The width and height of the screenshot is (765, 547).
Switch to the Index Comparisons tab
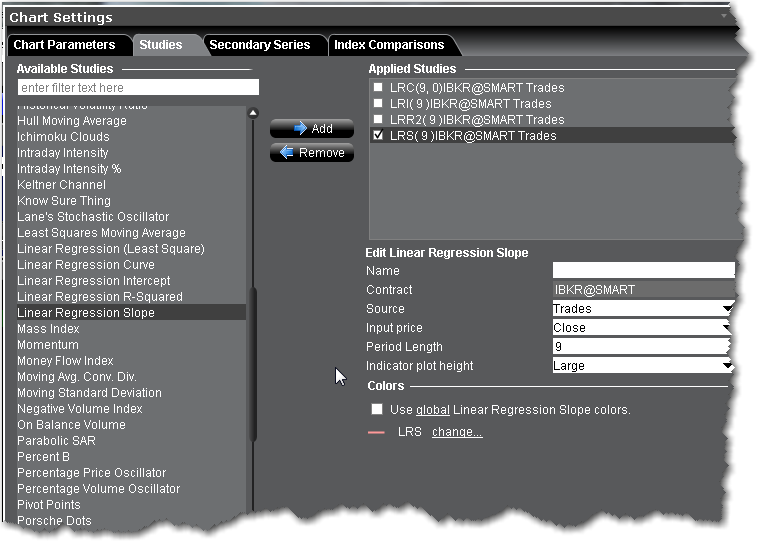pyautogui.click(x=390, y=45)
